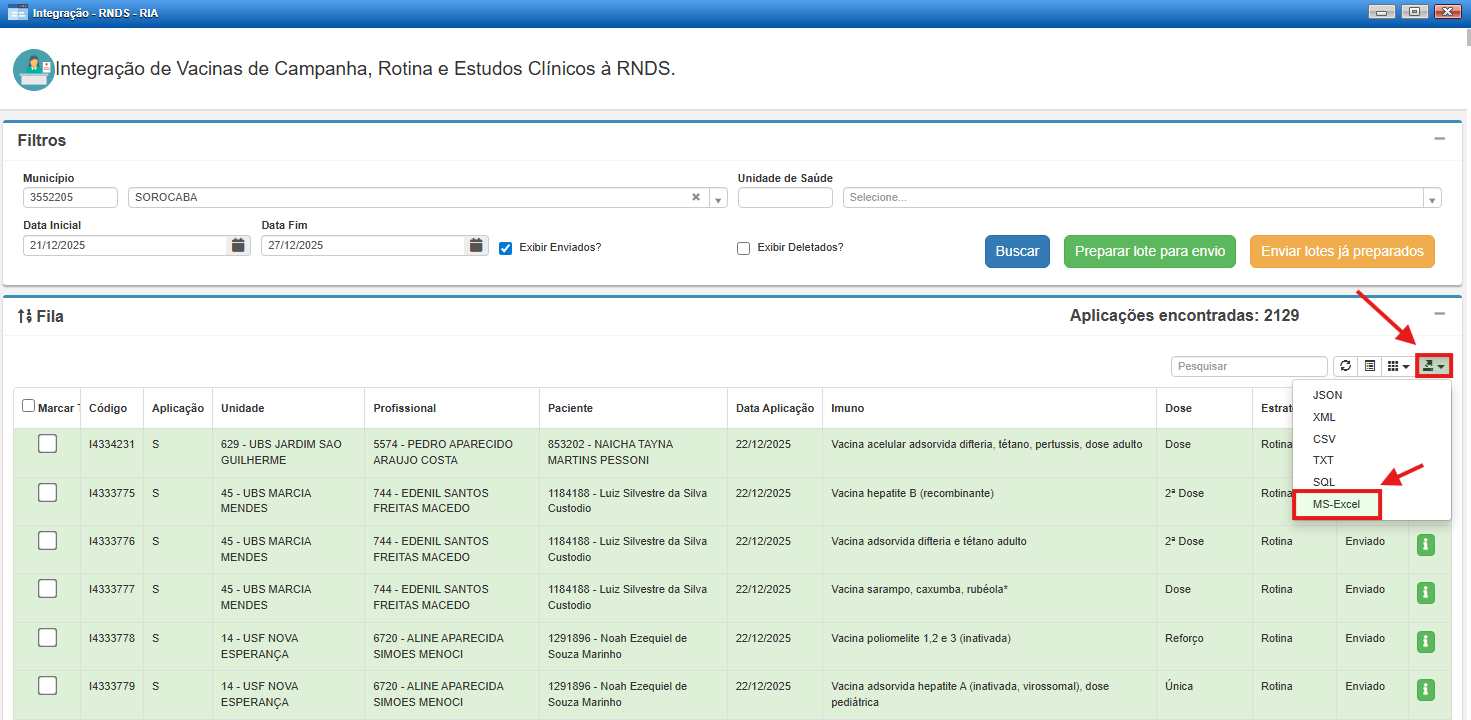This screenshot has width=1471, height=720.
Task: Focus the Pesquisar search field
Action: click(x=1248, y=367)
